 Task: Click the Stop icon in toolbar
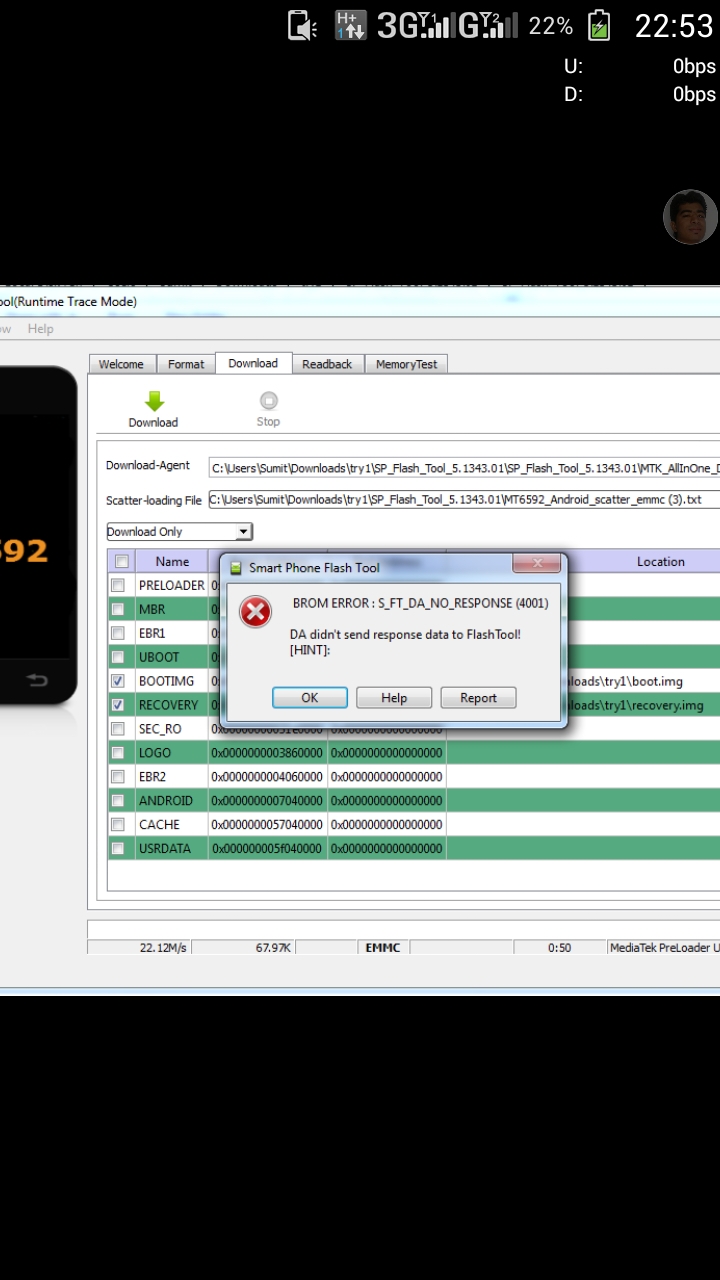(268, 401)
